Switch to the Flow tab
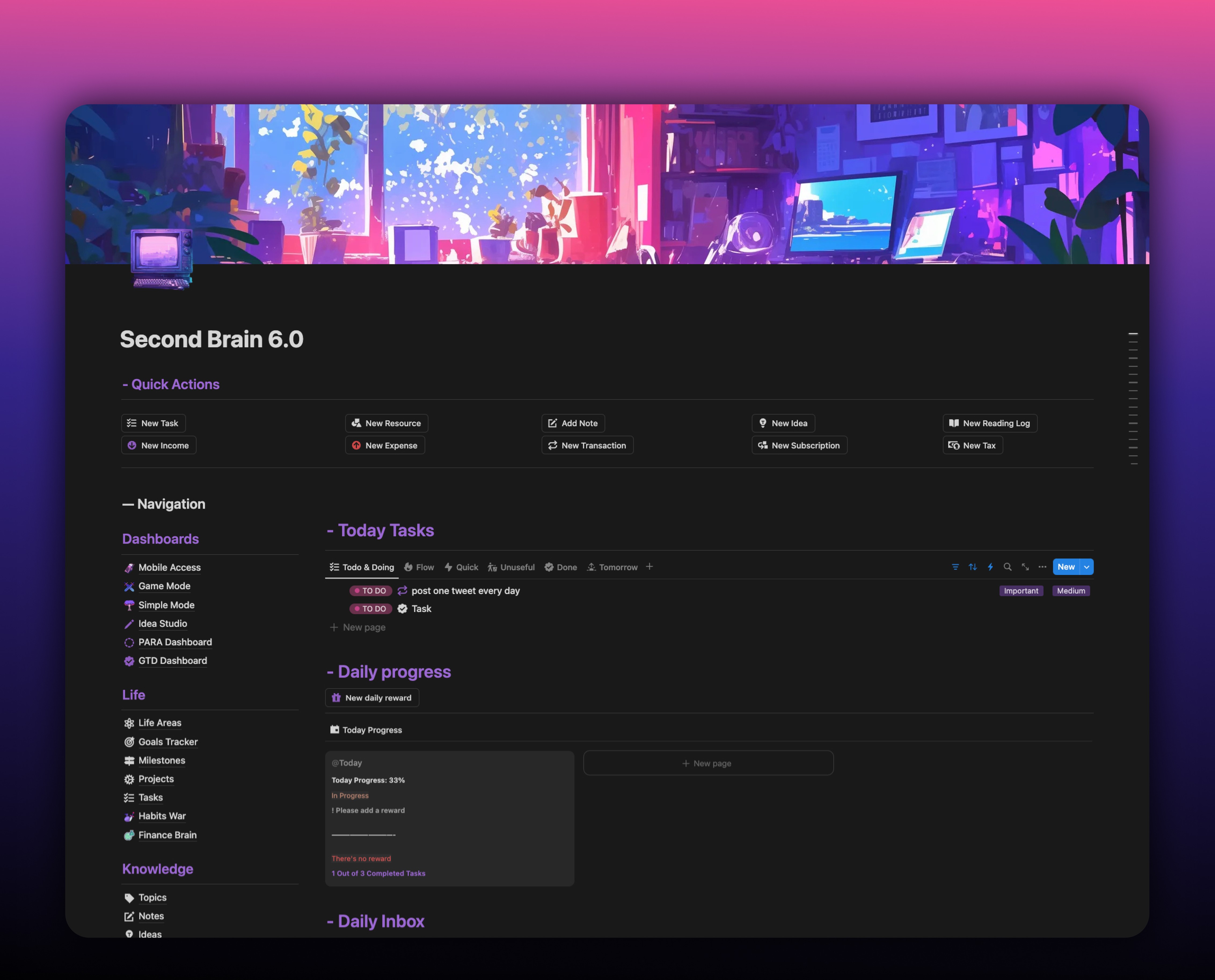The image size is (1215, 980). pos(419,567)
